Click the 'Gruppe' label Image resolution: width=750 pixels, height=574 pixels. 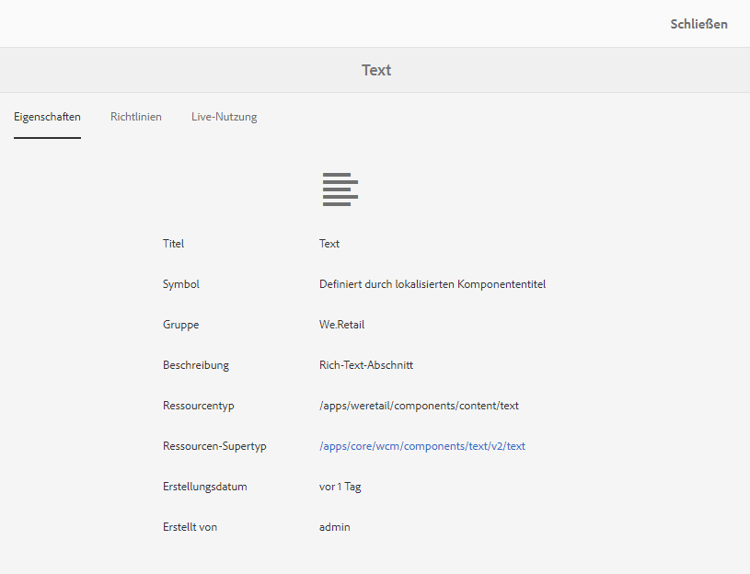181,325
